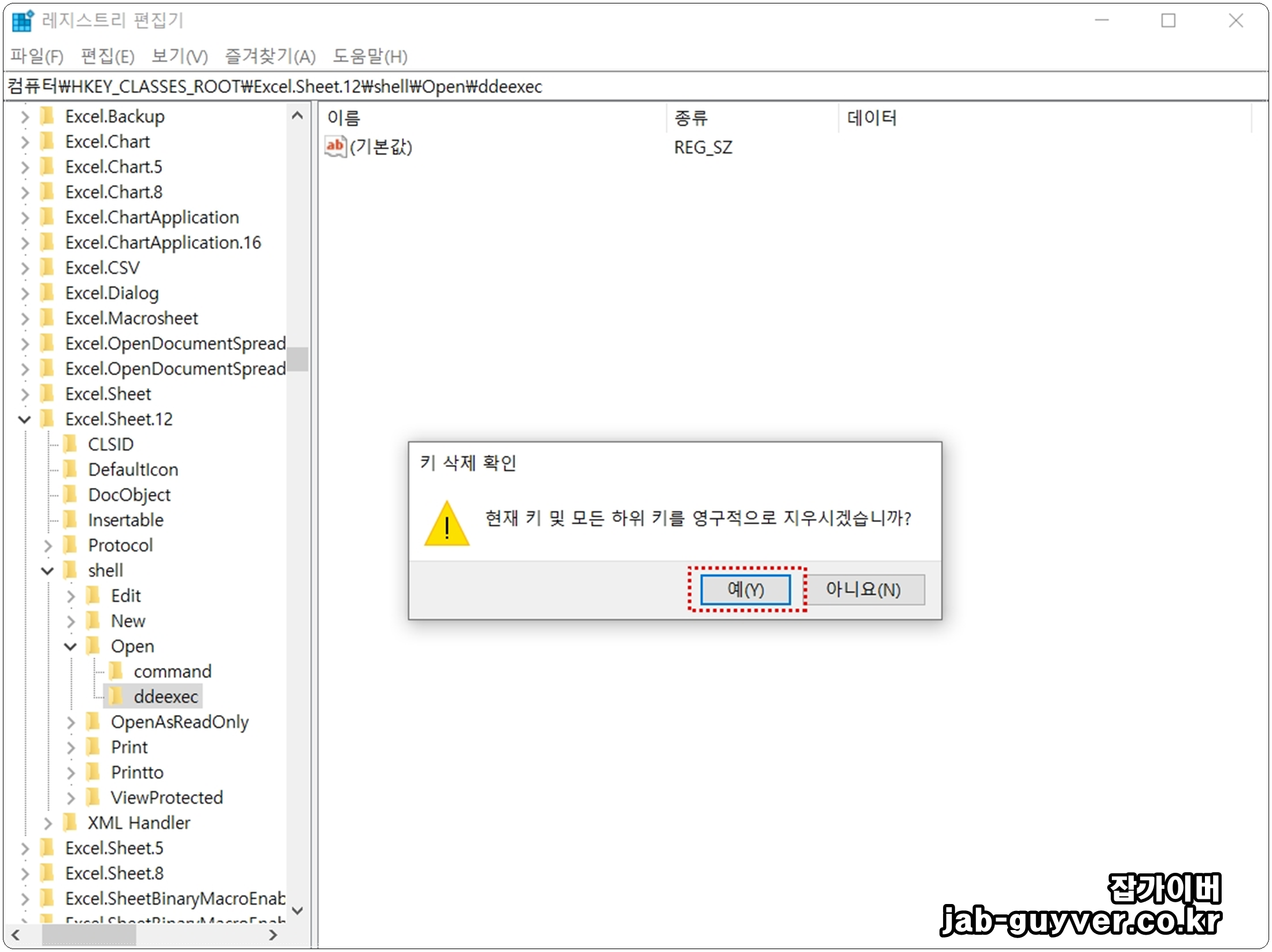Click the (기본값) string value icon
The height and width of the screenshot is (952, 1272).
[335, 147]
